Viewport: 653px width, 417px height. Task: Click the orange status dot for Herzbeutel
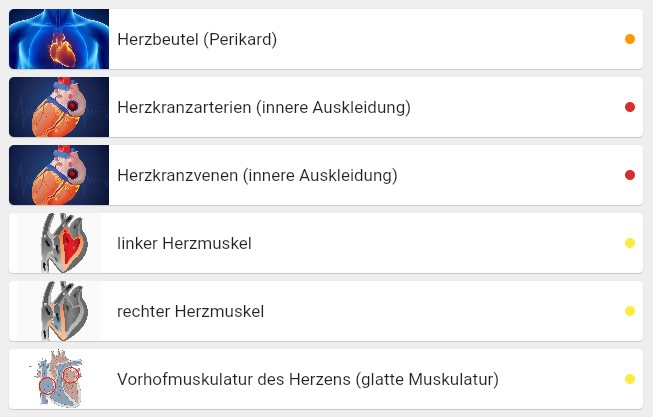630,39
